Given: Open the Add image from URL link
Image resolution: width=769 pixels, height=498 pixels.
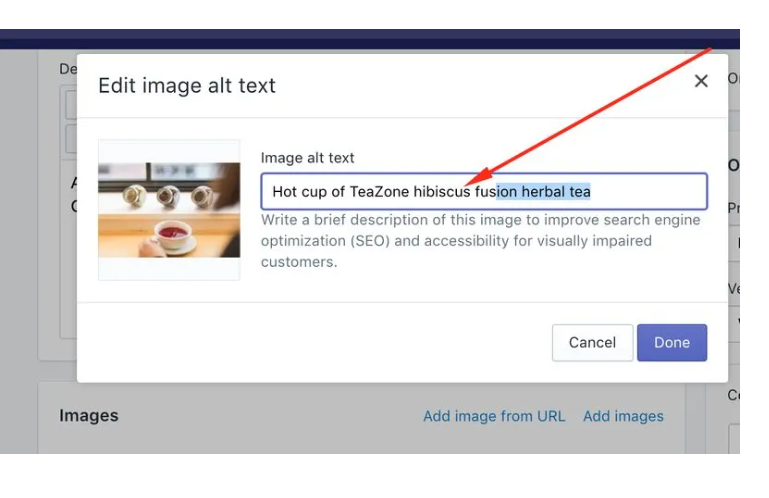Looking at the screenshot, I should pos(494,416).
